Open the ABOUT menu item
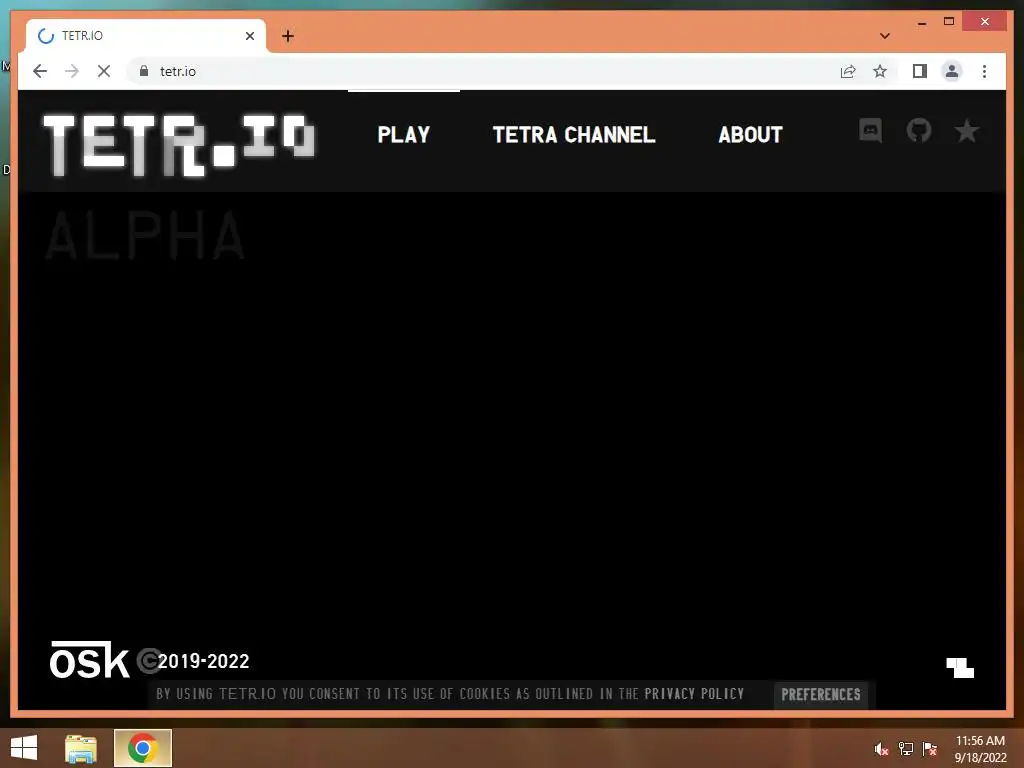This screenshot has width=1024, height=768. (750, 135)
